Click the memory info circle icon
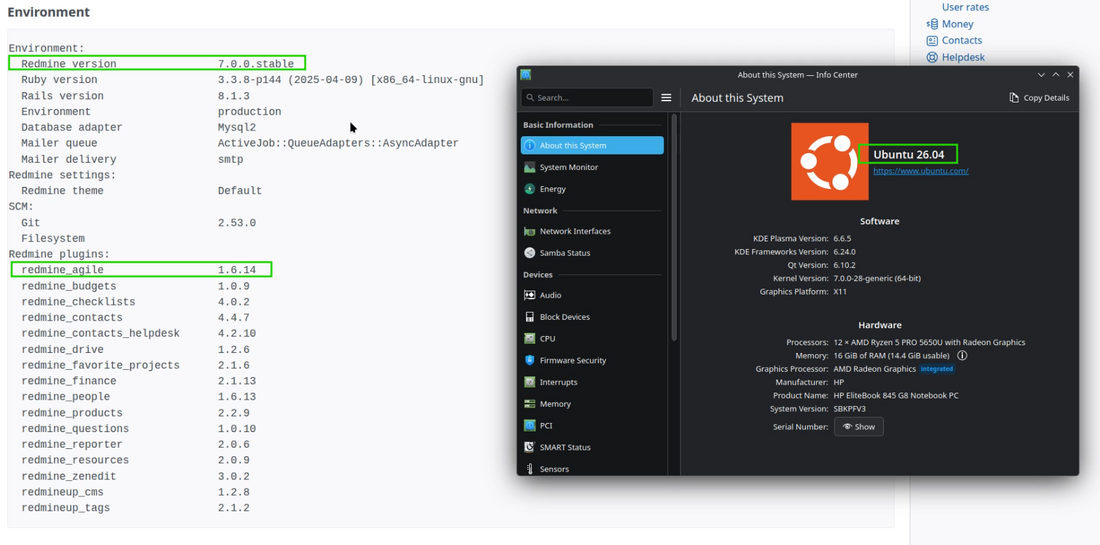This screenshot has height=545, width=1100. 962,356
